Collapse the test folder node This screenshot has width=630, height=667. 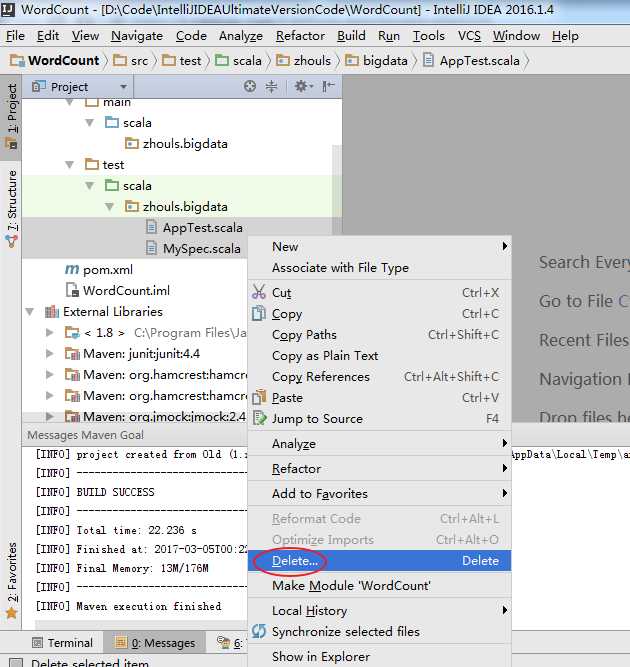coord(69,165)
